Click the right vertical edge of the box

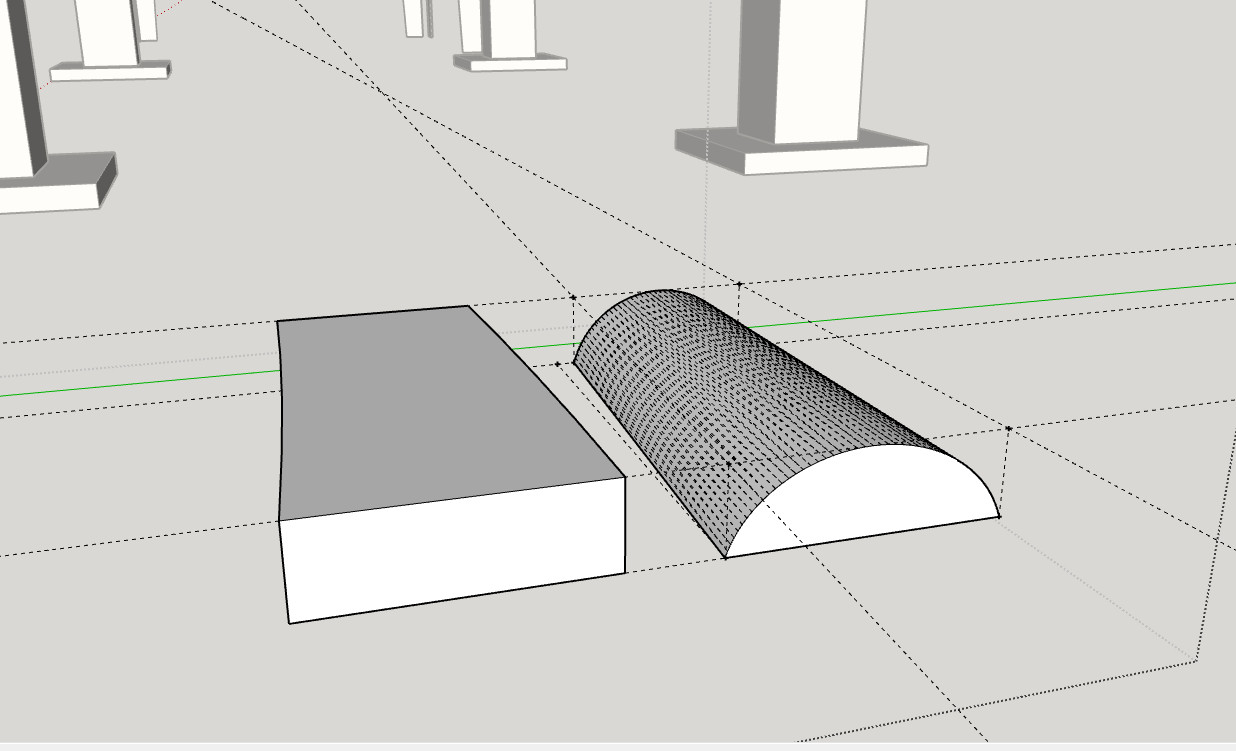[x=625, y=525]
